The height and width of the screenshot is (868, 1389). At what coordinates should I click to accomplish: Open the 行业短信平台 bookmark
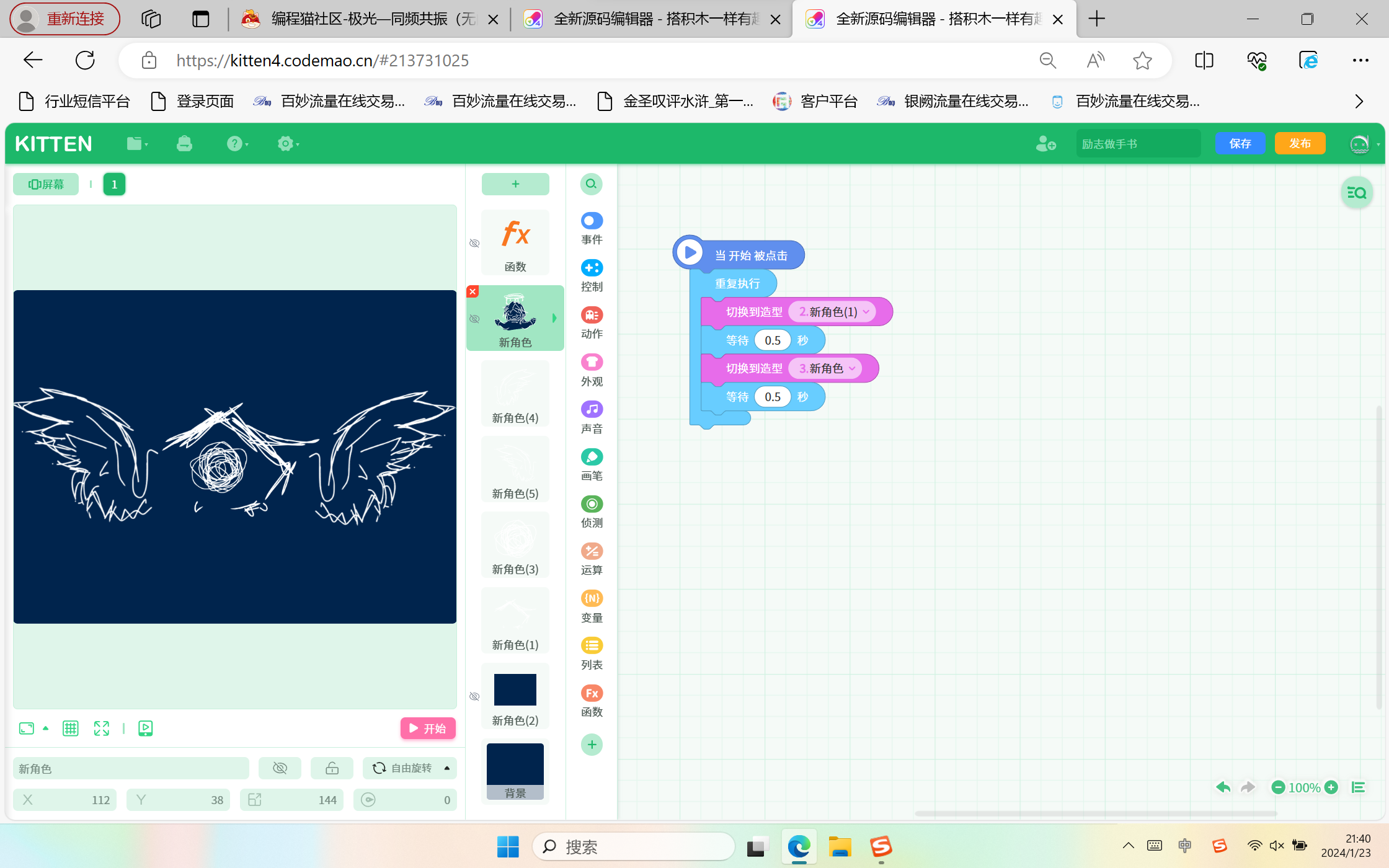75,101
